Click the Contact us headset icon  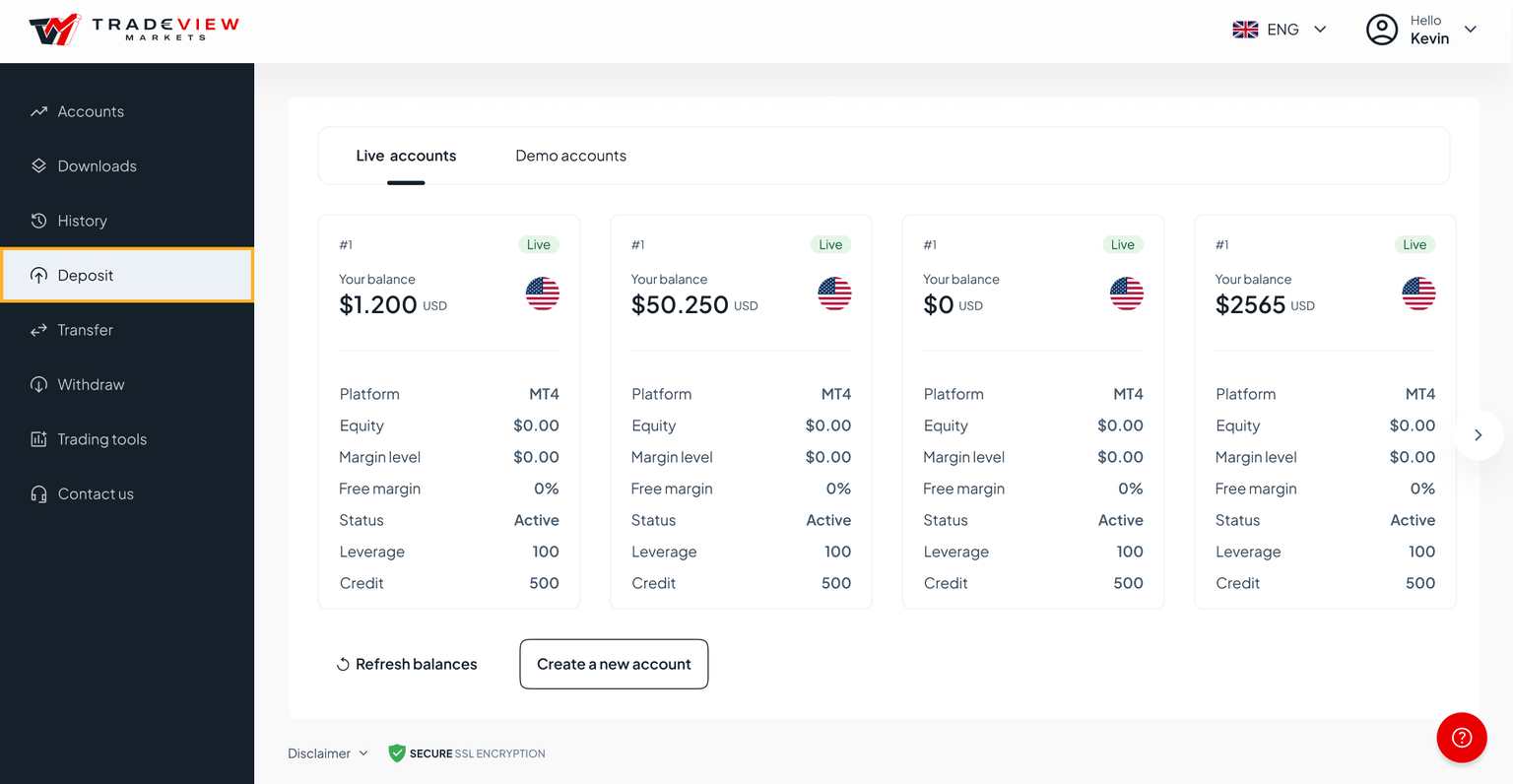coord(37,493)
